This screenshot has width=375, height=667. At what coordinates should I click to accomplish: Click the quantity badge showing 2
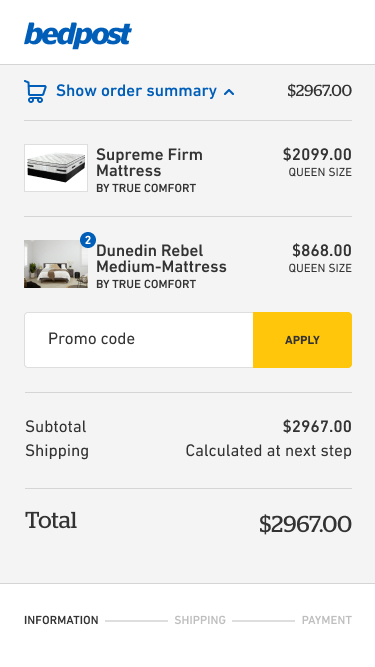(x=88, y=240)
